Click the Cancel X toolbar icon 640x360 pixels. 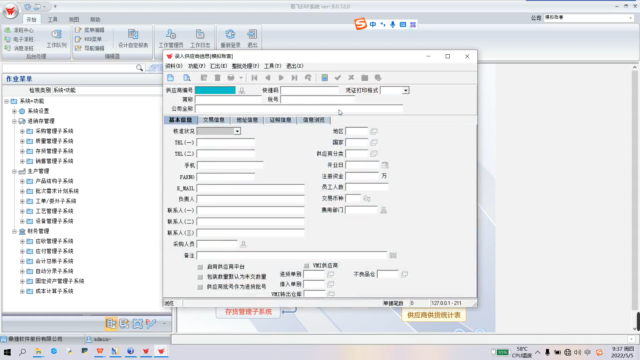point(351,78)
